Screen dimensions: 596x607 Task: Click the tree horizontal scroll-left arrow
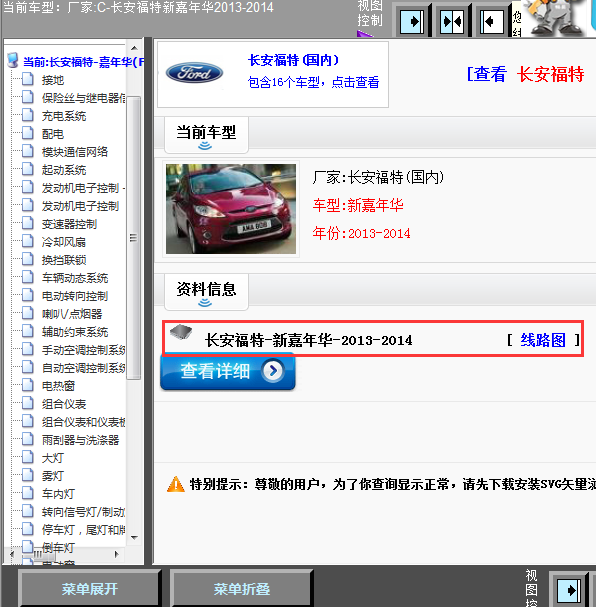click(12, 554)
